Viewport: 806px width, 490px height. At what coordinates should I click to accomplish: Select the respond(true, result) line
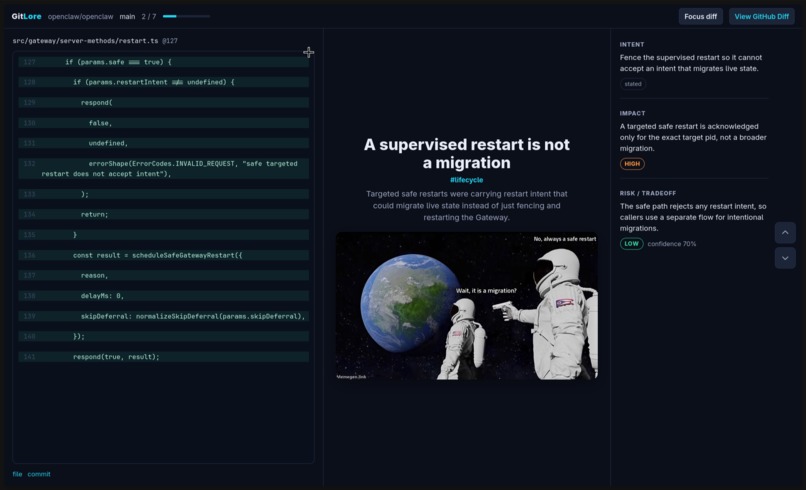163,357
